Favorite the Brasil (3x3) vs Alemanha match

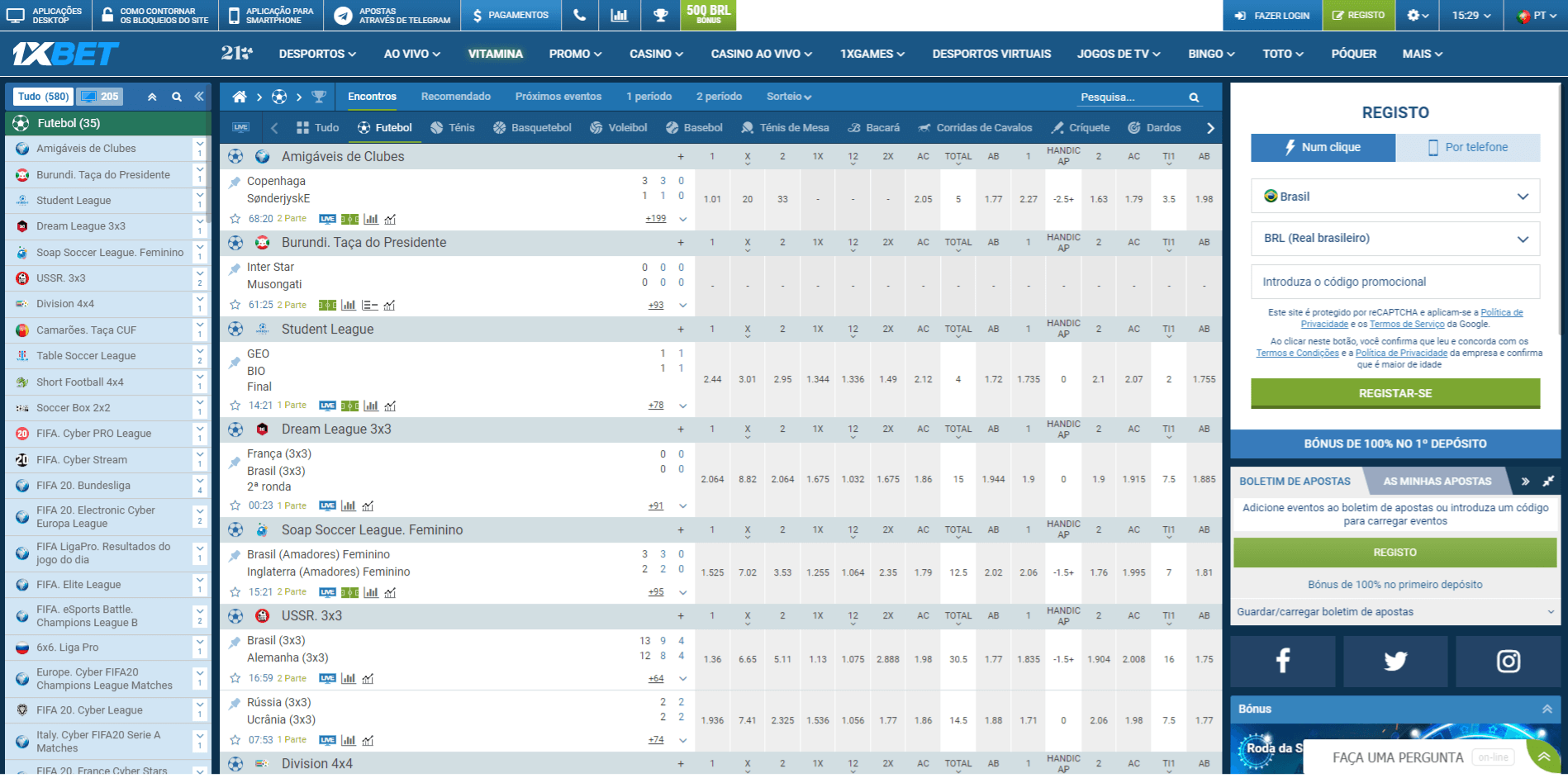pos(235,678)
